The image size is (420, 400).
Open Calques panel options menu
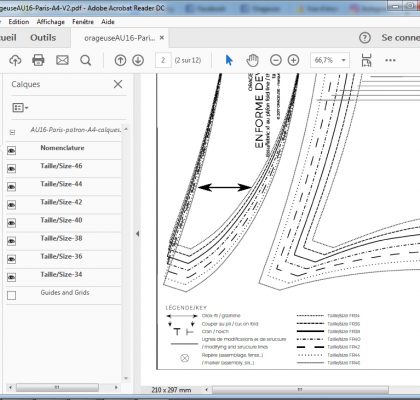(20, 108)
